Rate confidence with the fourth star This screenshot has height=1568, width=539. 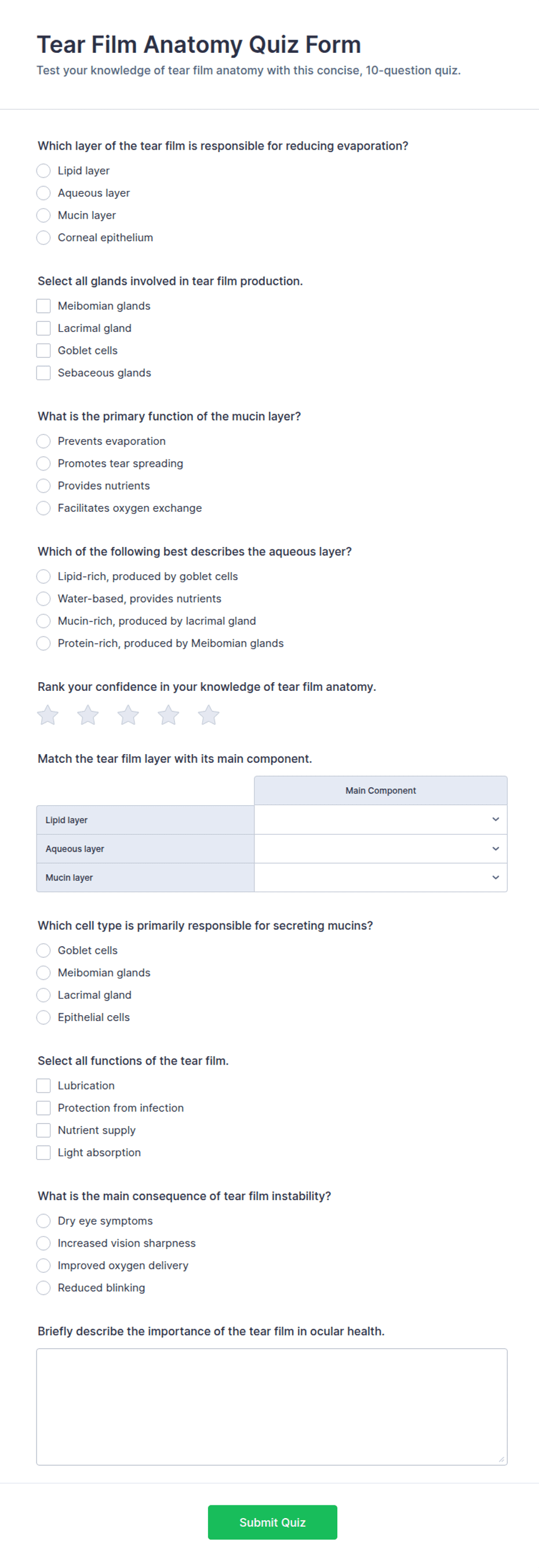168,715
